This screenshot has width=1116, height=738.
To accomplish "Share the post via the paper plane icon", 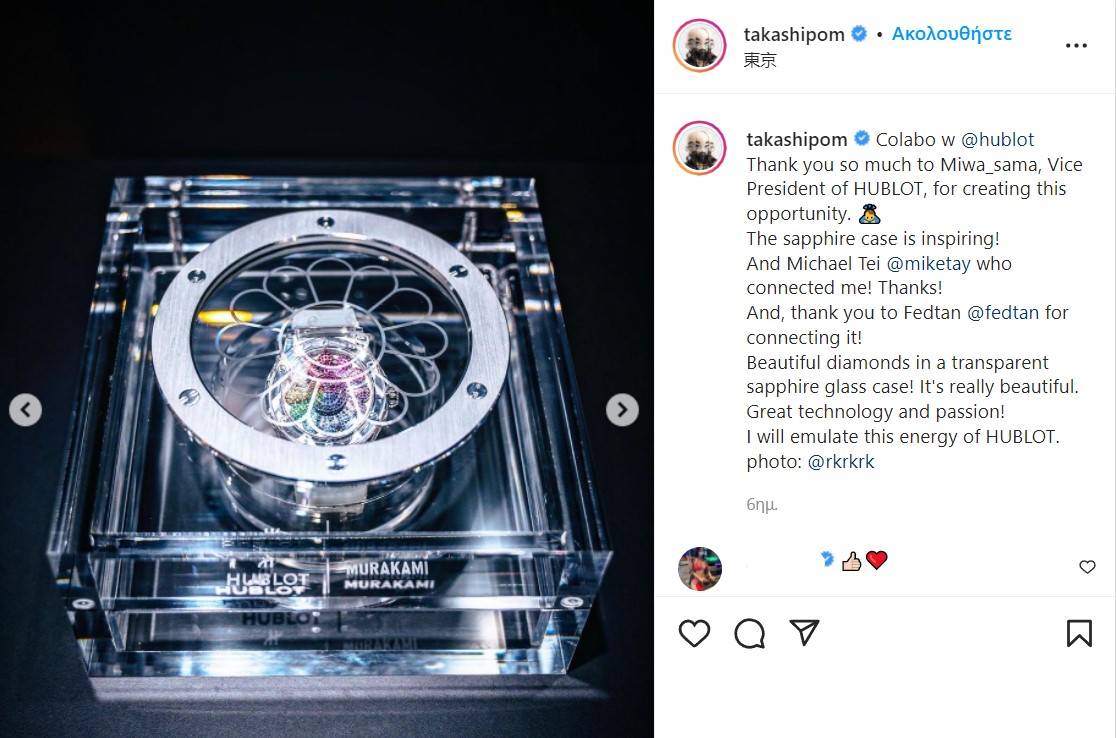I will [804, 633].
